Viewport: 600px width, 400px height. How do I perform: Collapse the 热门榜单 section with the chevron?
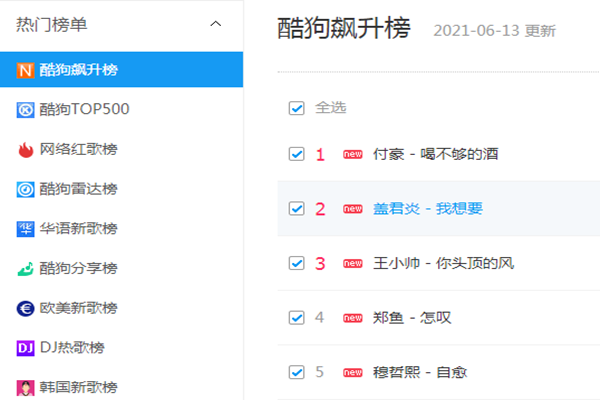216,24
